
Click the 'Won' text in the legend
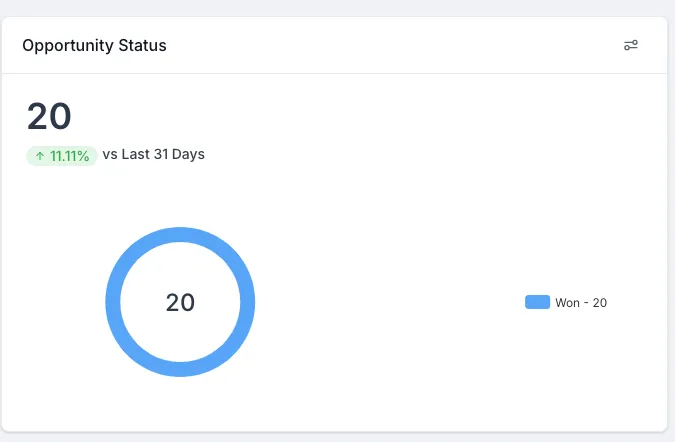coord(567,303)
